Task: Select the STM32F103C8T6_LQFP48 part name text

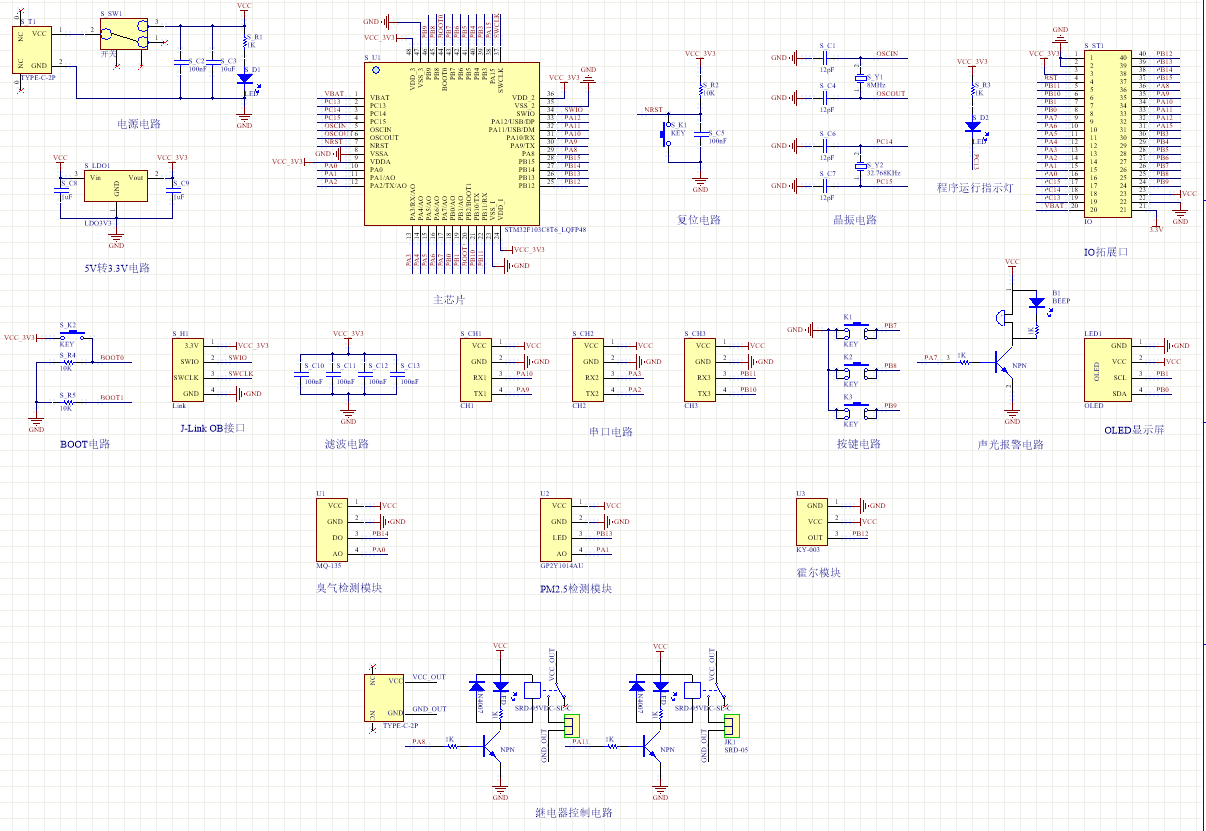Action: [544, 230]
